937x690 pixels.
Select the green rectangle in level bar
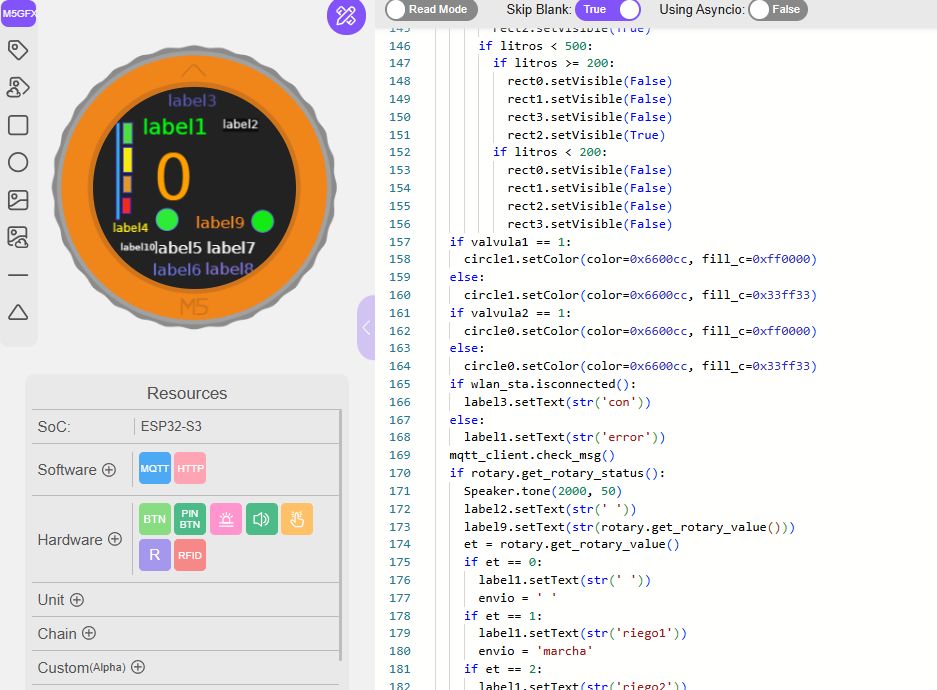pos(127,133)
